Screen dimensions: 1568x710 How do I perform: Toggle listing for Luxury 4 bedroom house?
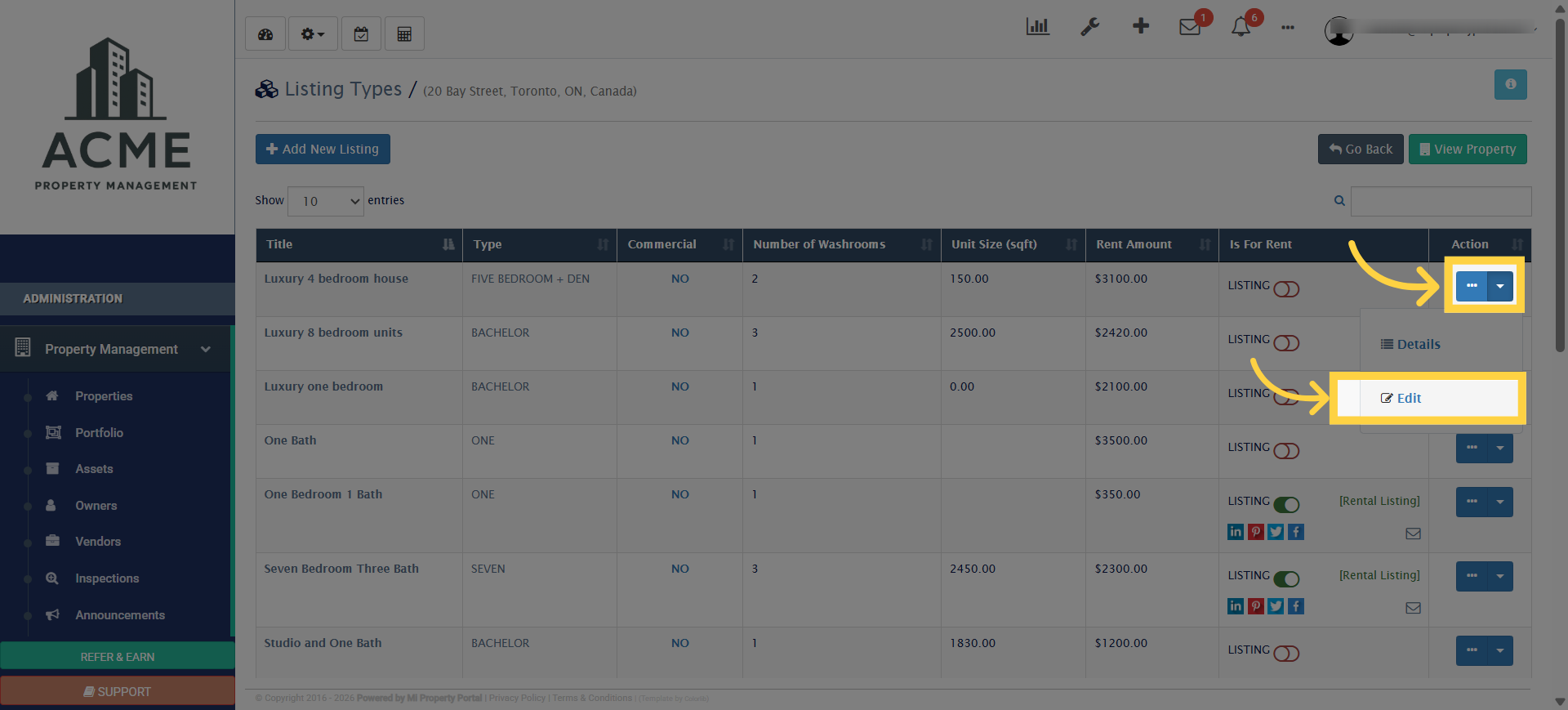click(1286, 289)
